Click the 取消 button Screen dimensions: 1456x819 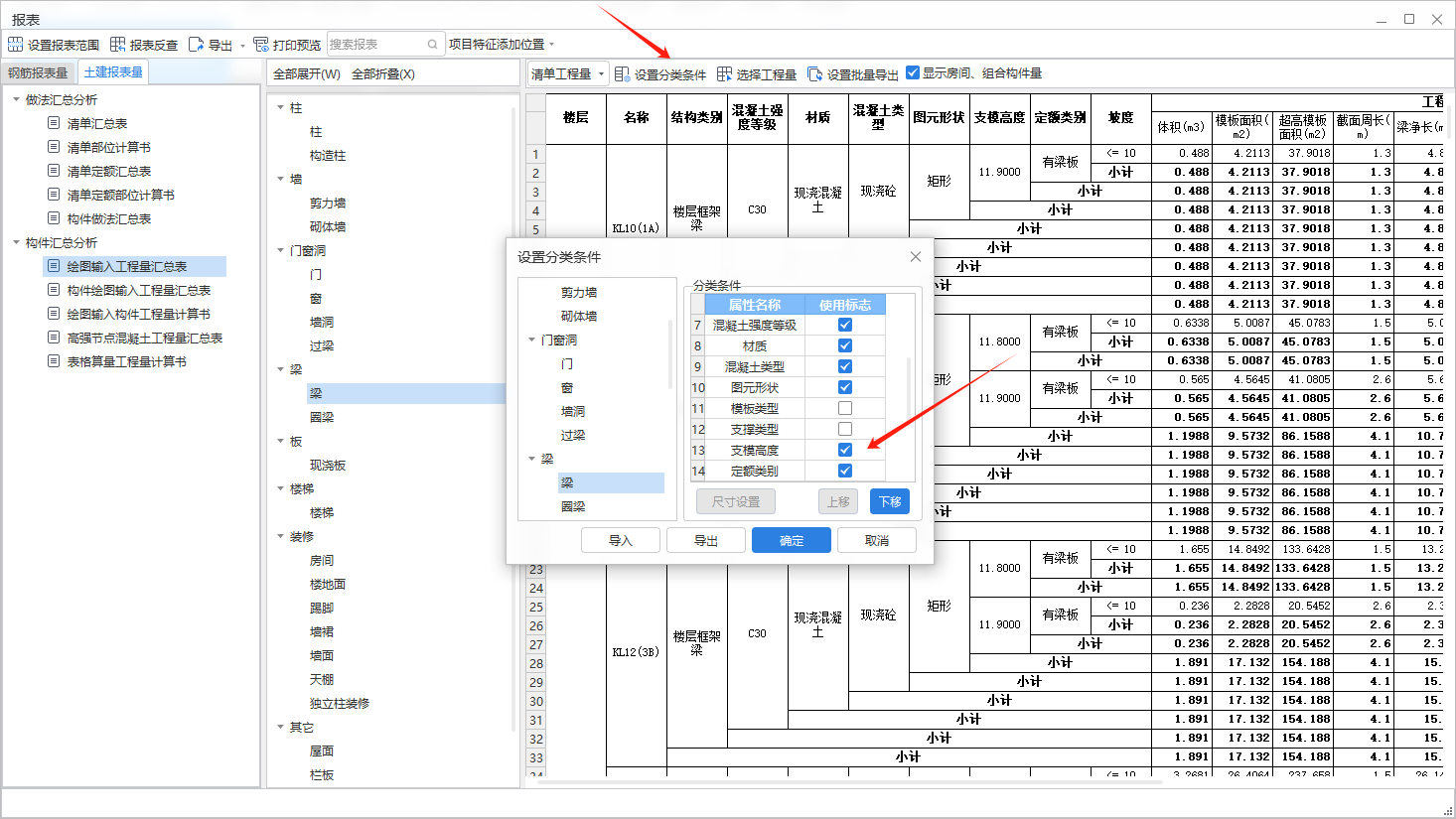tap(877, 540)
